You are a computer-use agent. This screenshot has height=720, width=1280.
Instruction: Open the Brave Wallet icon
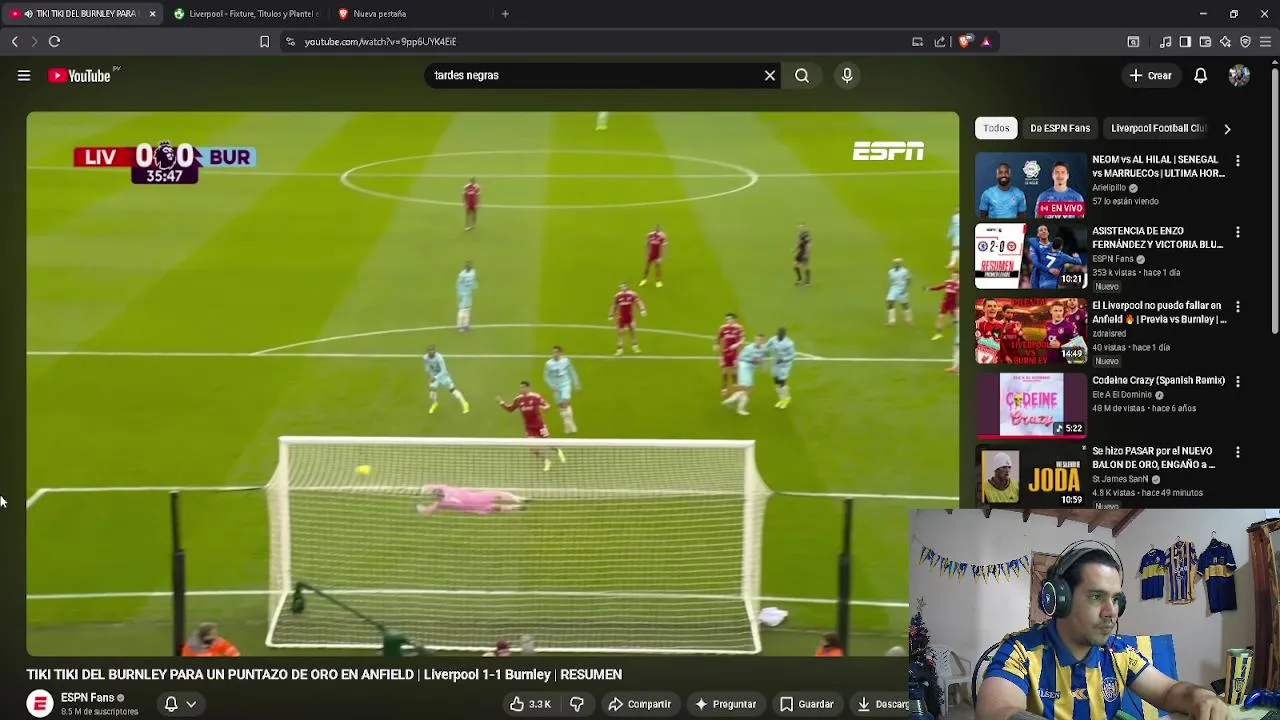point(1205,41)
